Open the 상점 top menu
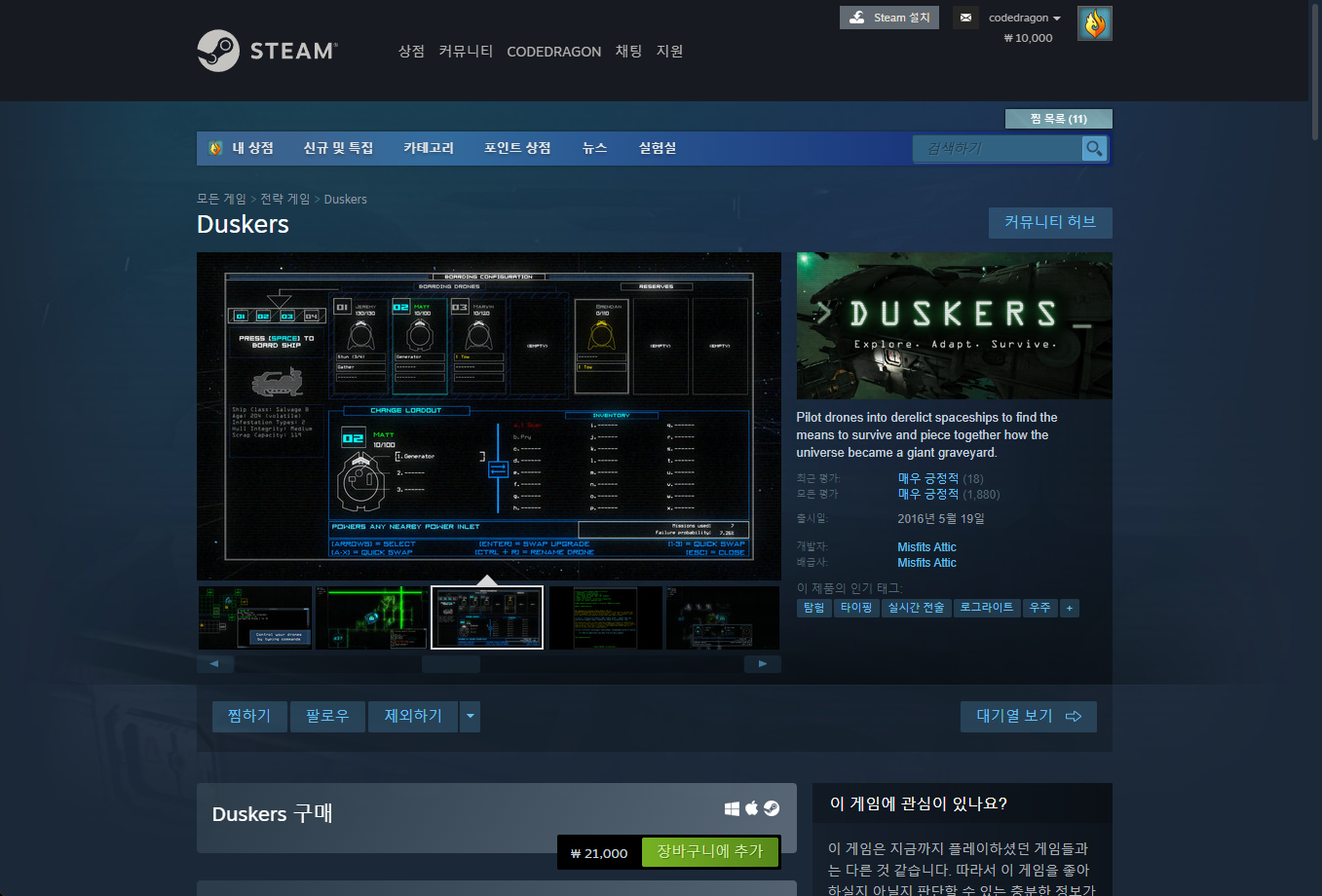1322x896 pixels. (x=411, y=51)
